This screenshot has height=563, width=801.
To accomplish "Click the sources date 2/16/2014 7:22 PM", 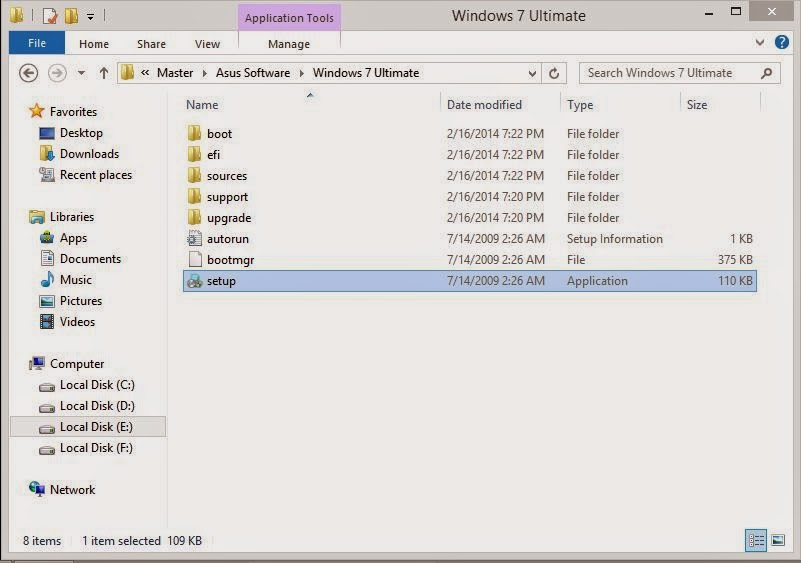I will tap(495, 175).
